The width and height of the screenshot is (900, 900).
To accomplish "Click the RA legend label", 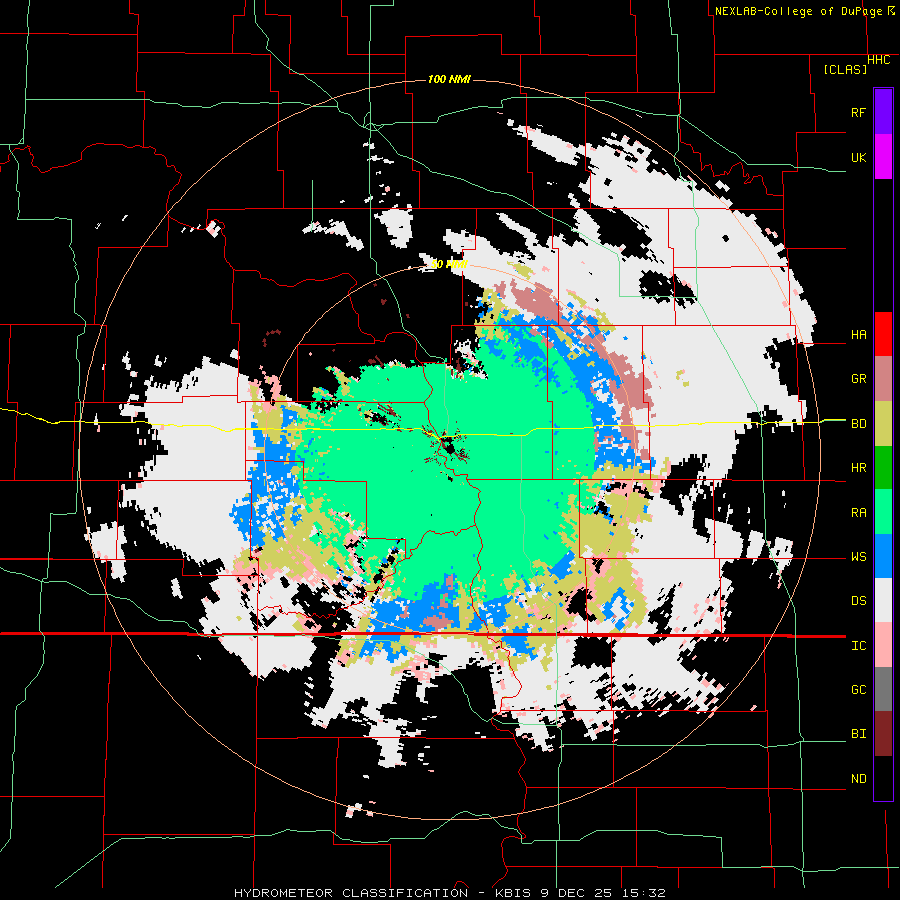I will [x=858, y=513].
